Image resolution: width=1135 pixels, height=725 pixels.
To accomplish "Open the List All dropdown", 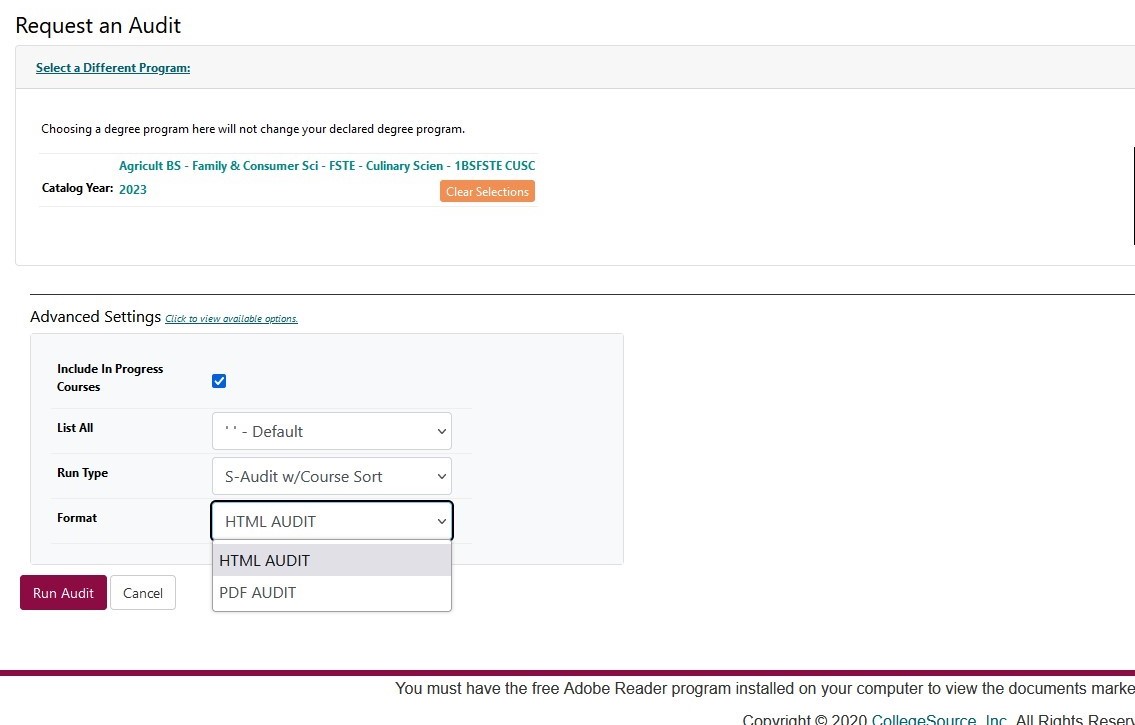I will 331,431.
